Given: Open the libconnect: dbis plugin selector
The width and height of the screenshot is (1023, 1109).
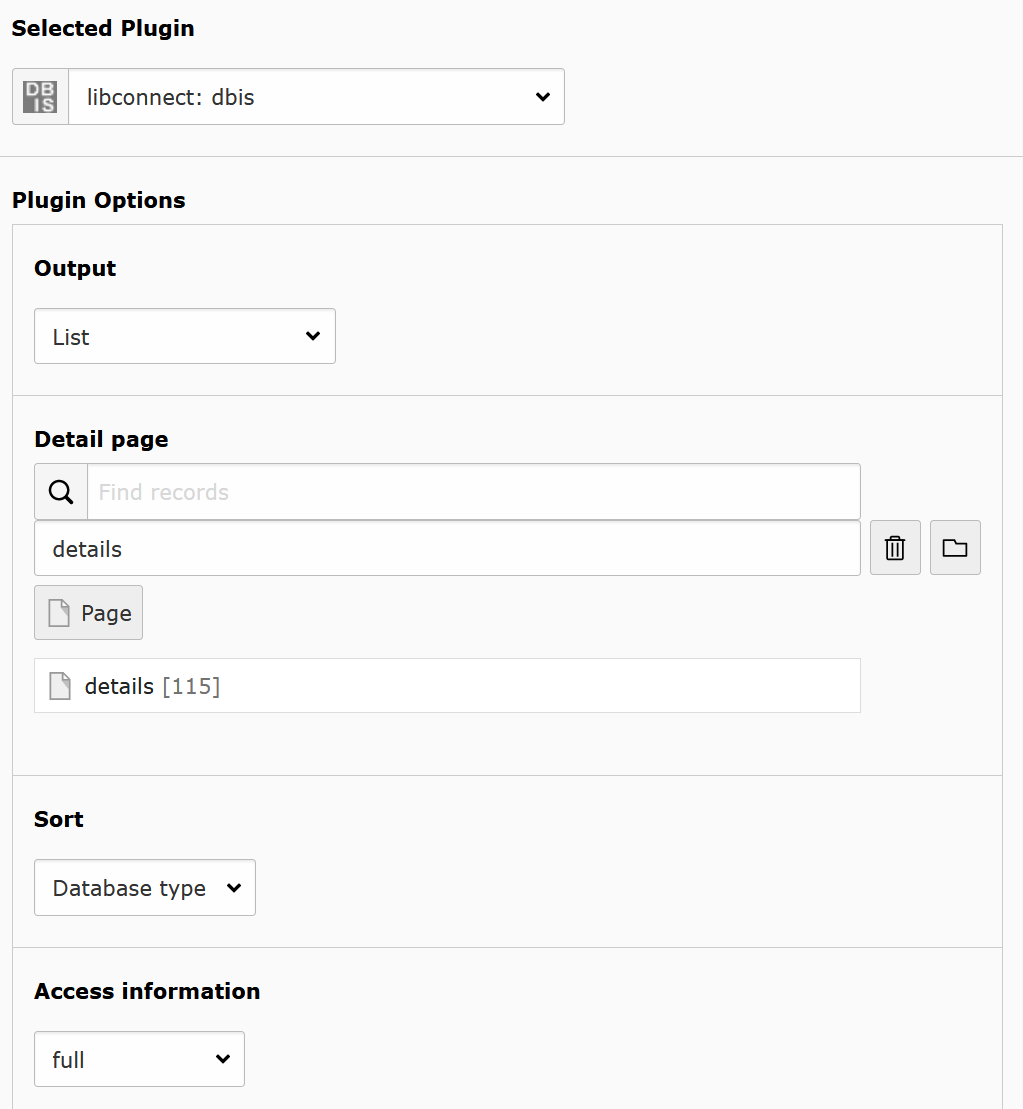Looking at the screenshot, I should [x=316, y=96].
